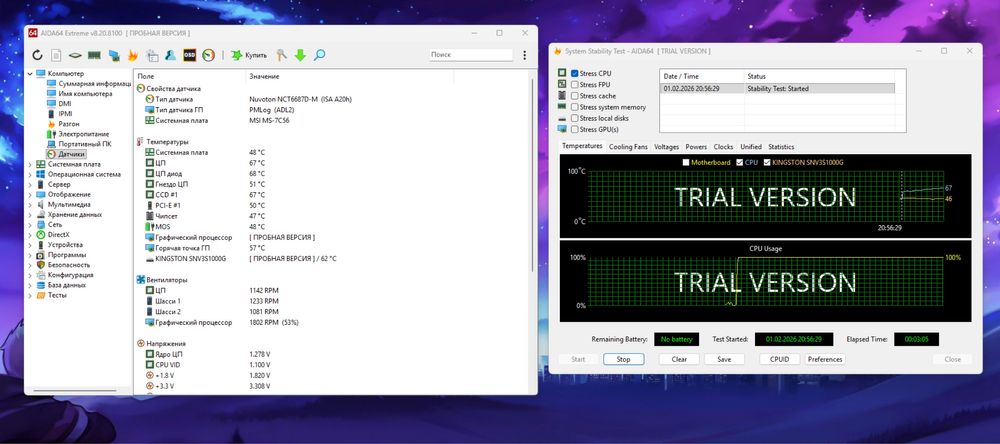The width and height of the screenshot is (1000, 444).
Task: Click the Поиск search field
Action: (x=471, y=55)
